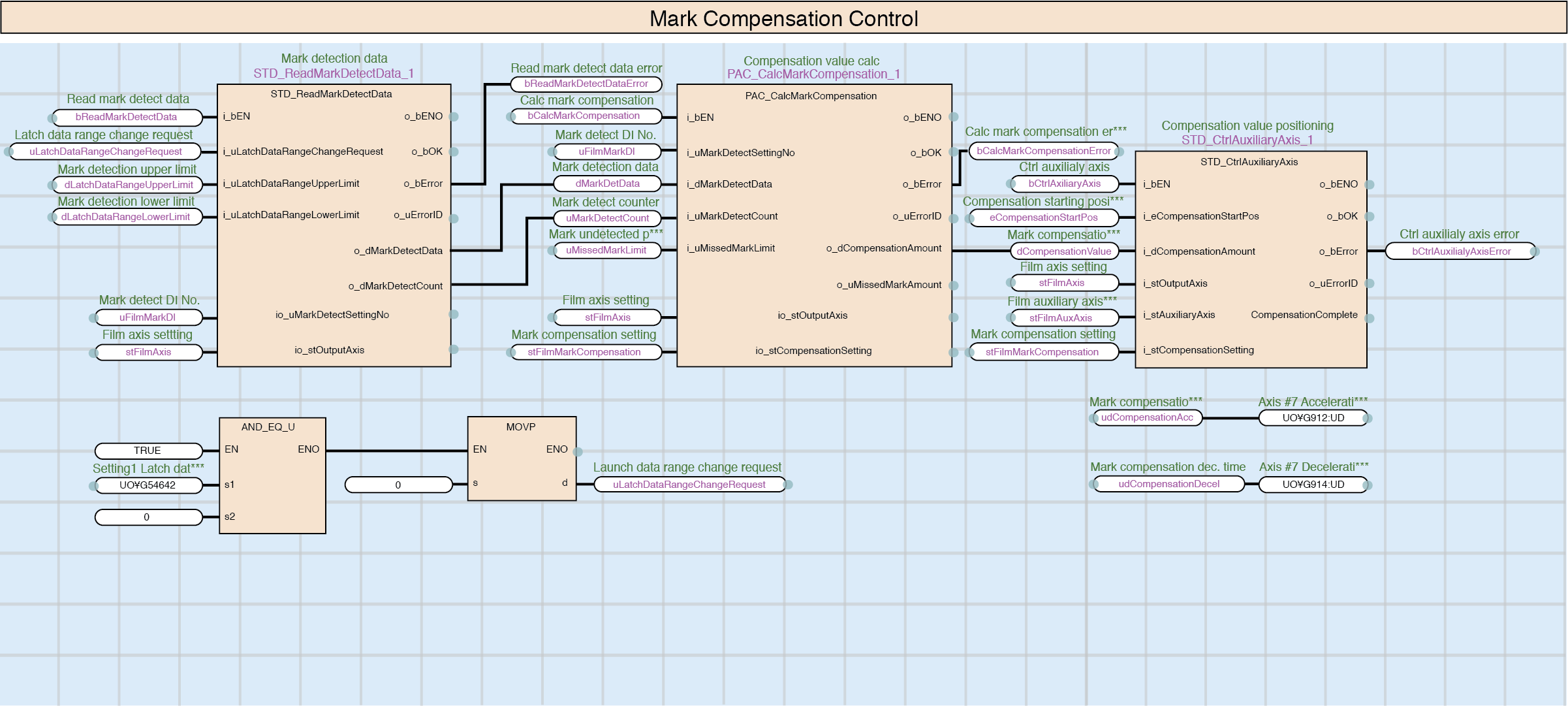Select stFilmAxis feeding the STD_ReadMarkDetectData block
The width and height of the screenshot is (1568, 706).
pyautogui.click(x=148, y=352)
